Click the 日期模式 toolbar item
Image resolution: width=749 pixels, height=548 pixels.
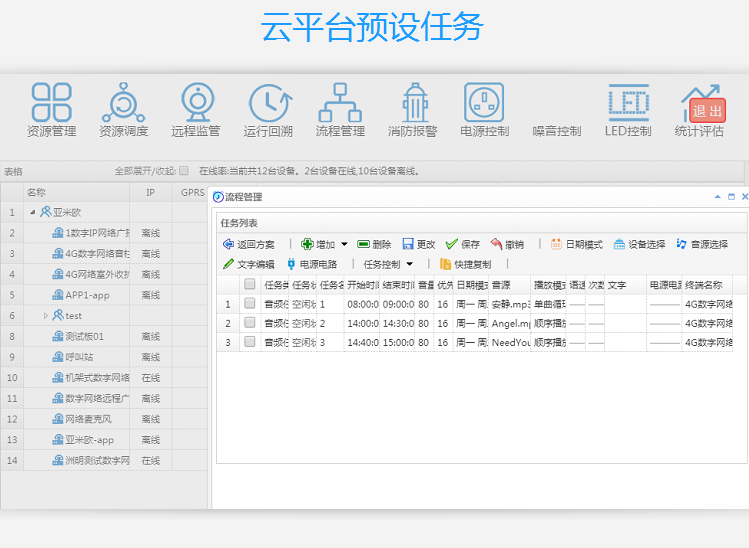pos(576,244)
